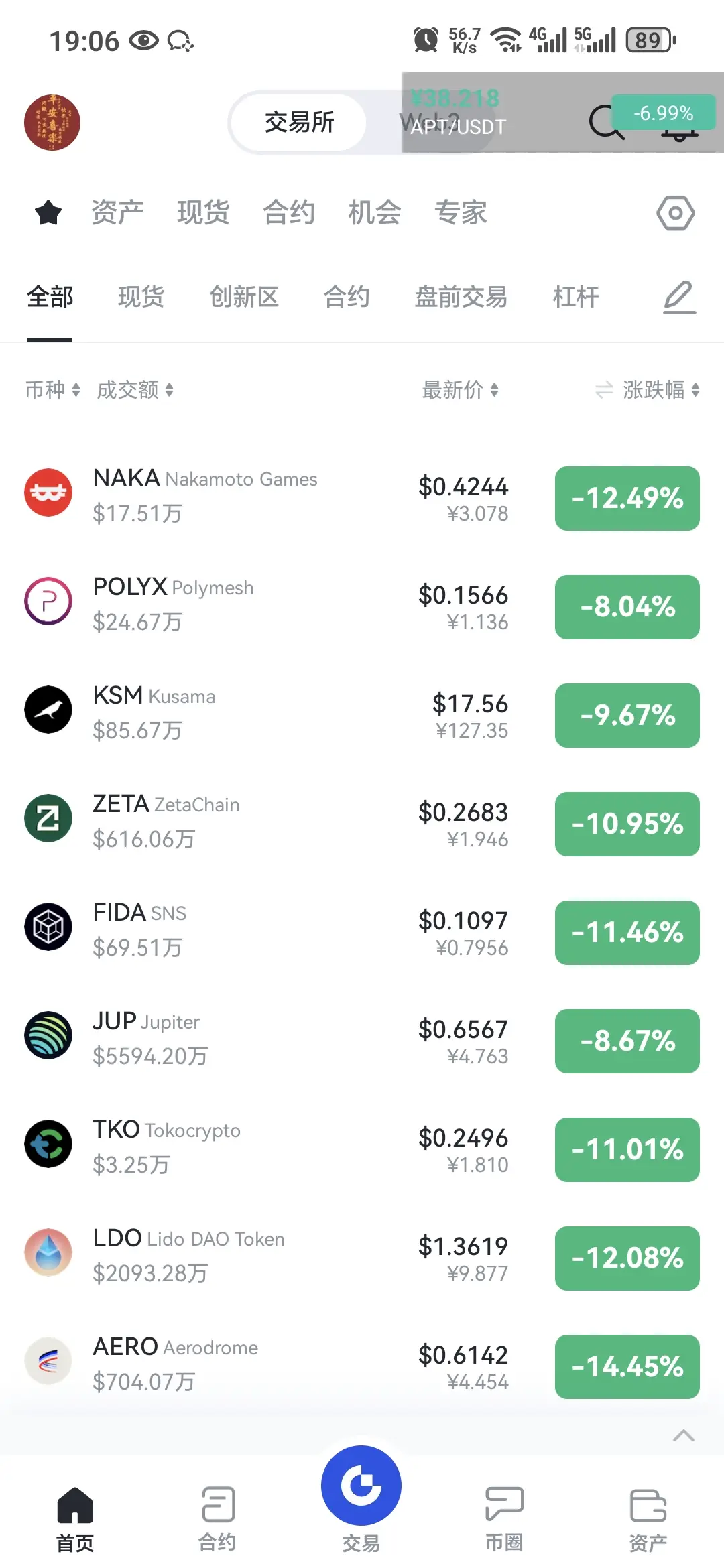Switch to the 创新区 tab
This screenshot has height=1568, width=724.
point(244,297)
